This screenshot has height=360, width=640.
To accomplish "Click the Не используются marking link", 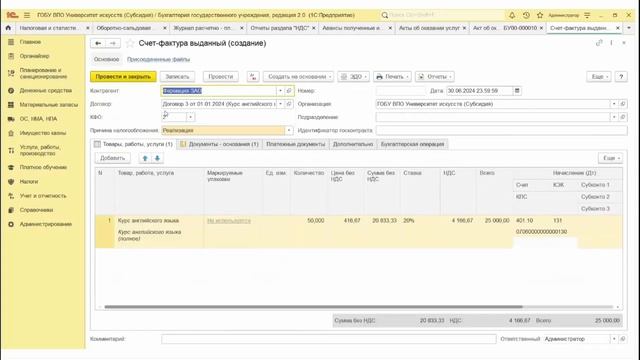I will pyautogui.click(x=229, y=221).
